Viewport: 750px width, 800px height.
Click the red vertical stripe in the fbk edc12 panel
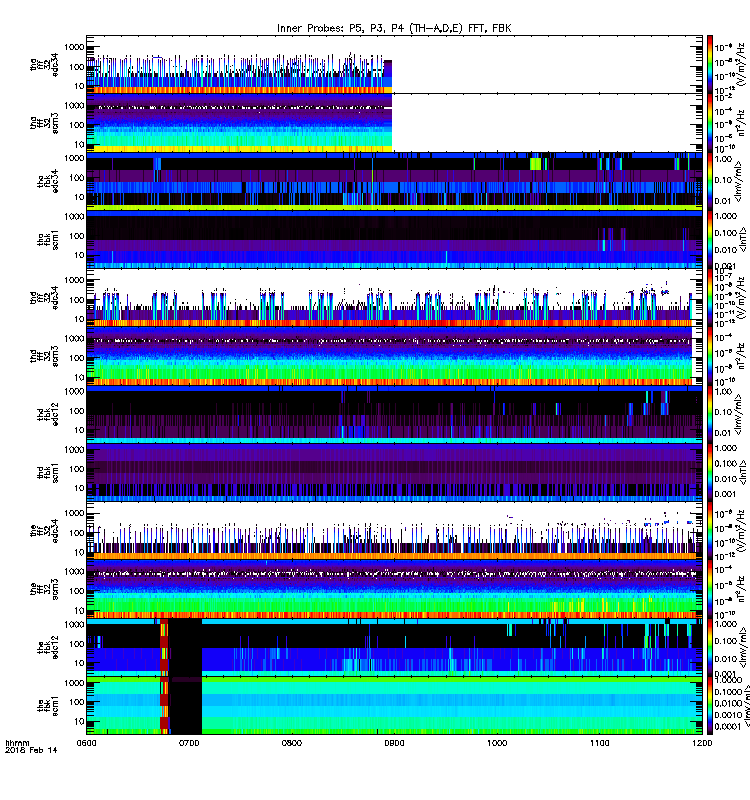coord(164,647)
